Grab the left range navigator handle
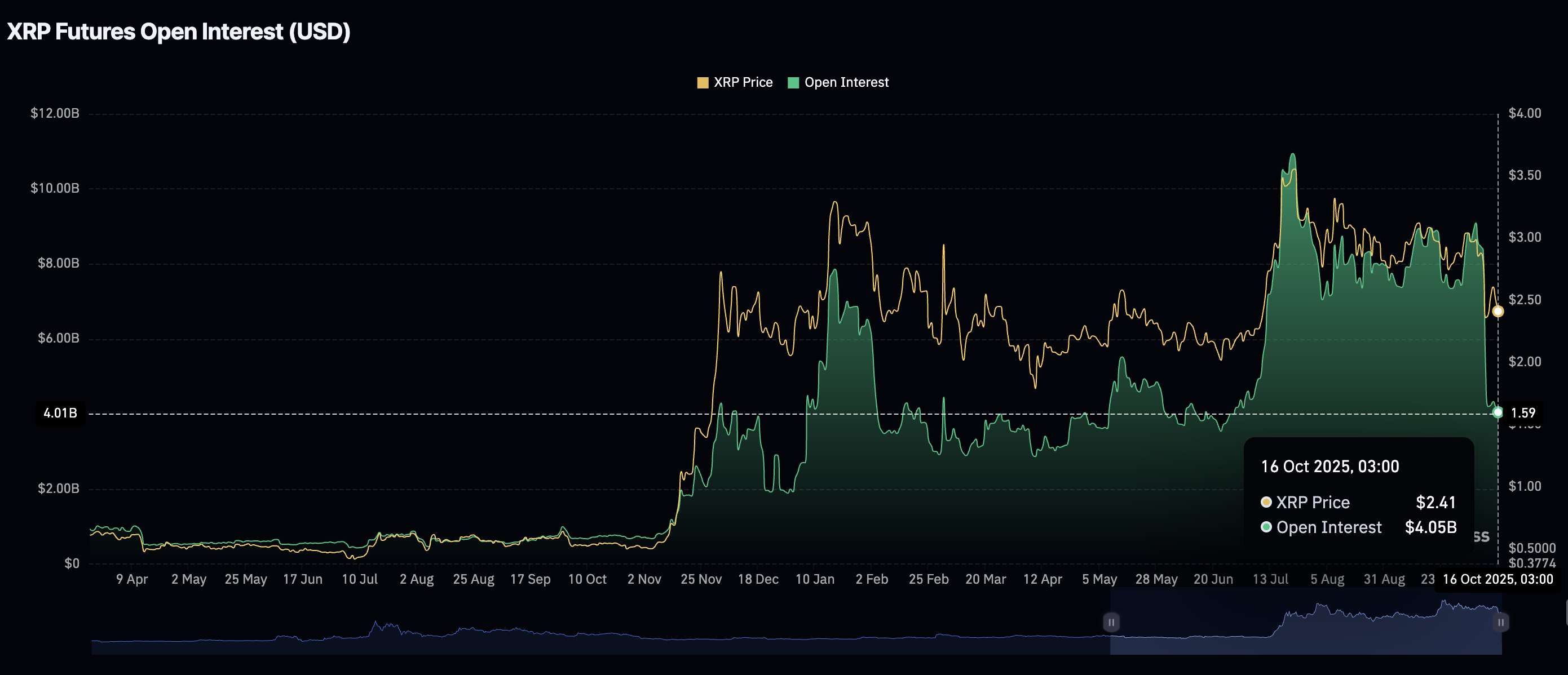The image size is (1568, 675). click(x=1111, y=622)
